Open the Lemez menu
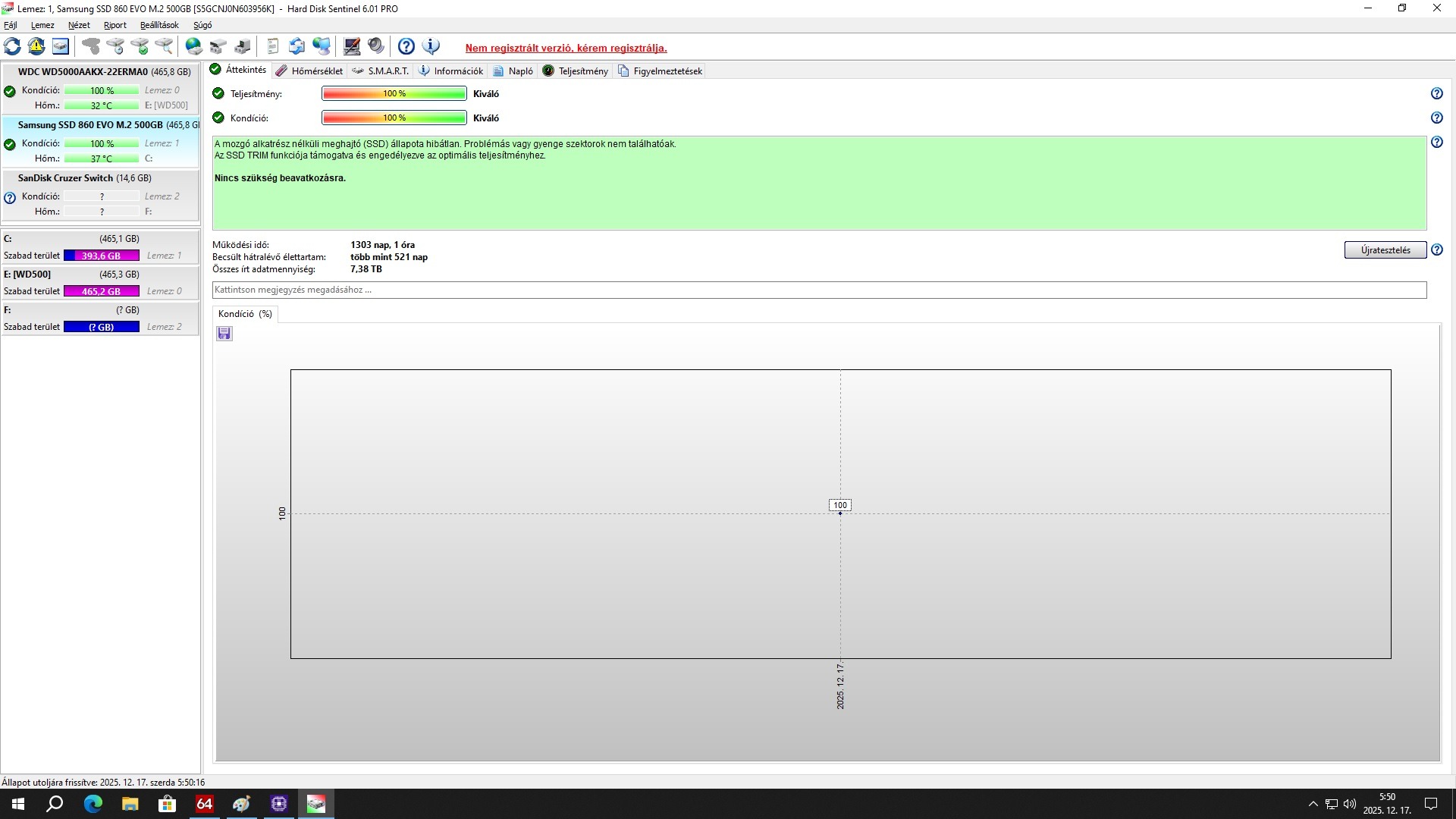 pyautogui.click(x=42, y=25)
